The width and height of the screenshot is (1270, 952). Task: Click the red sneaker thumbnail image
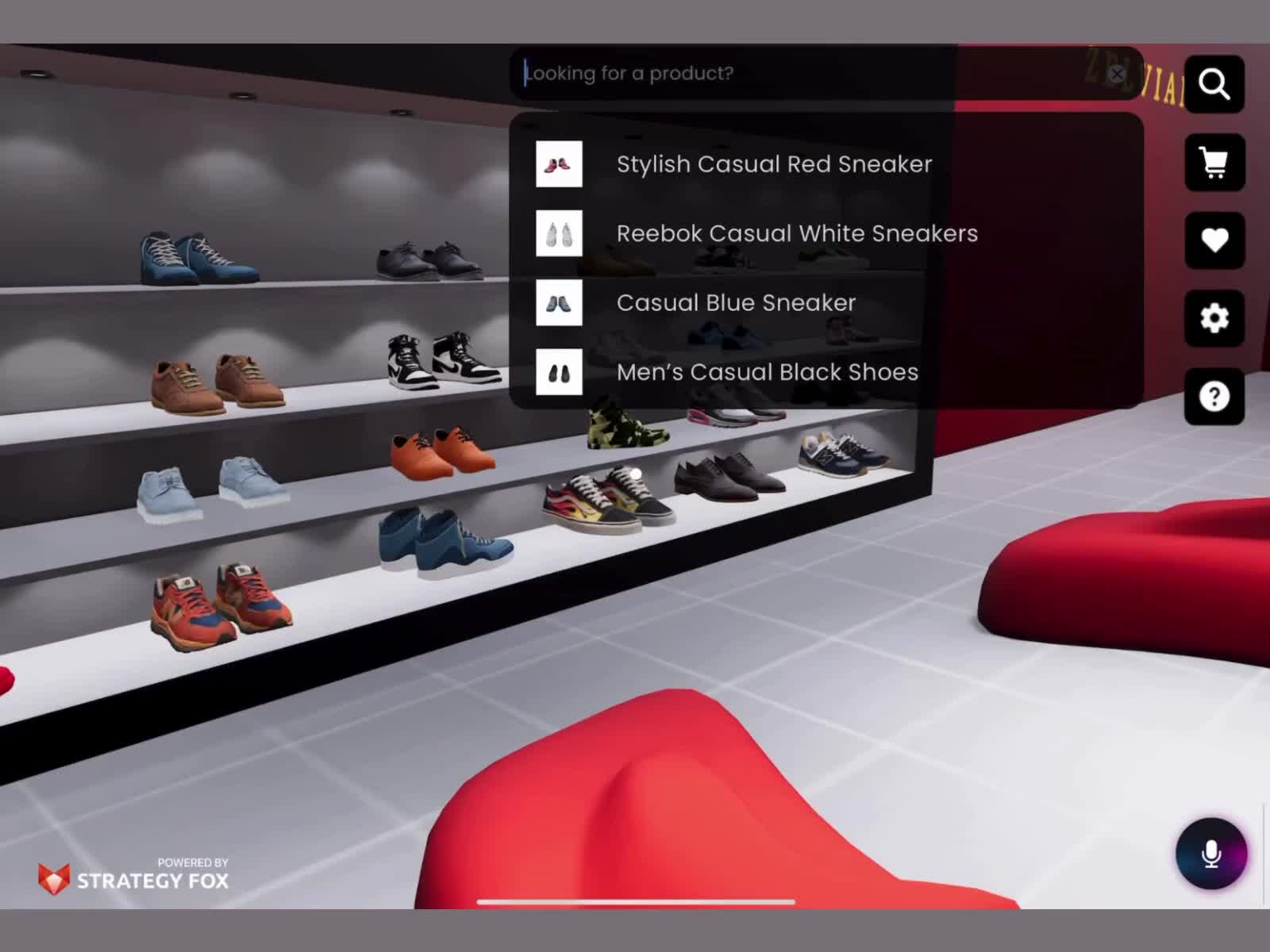559,164
